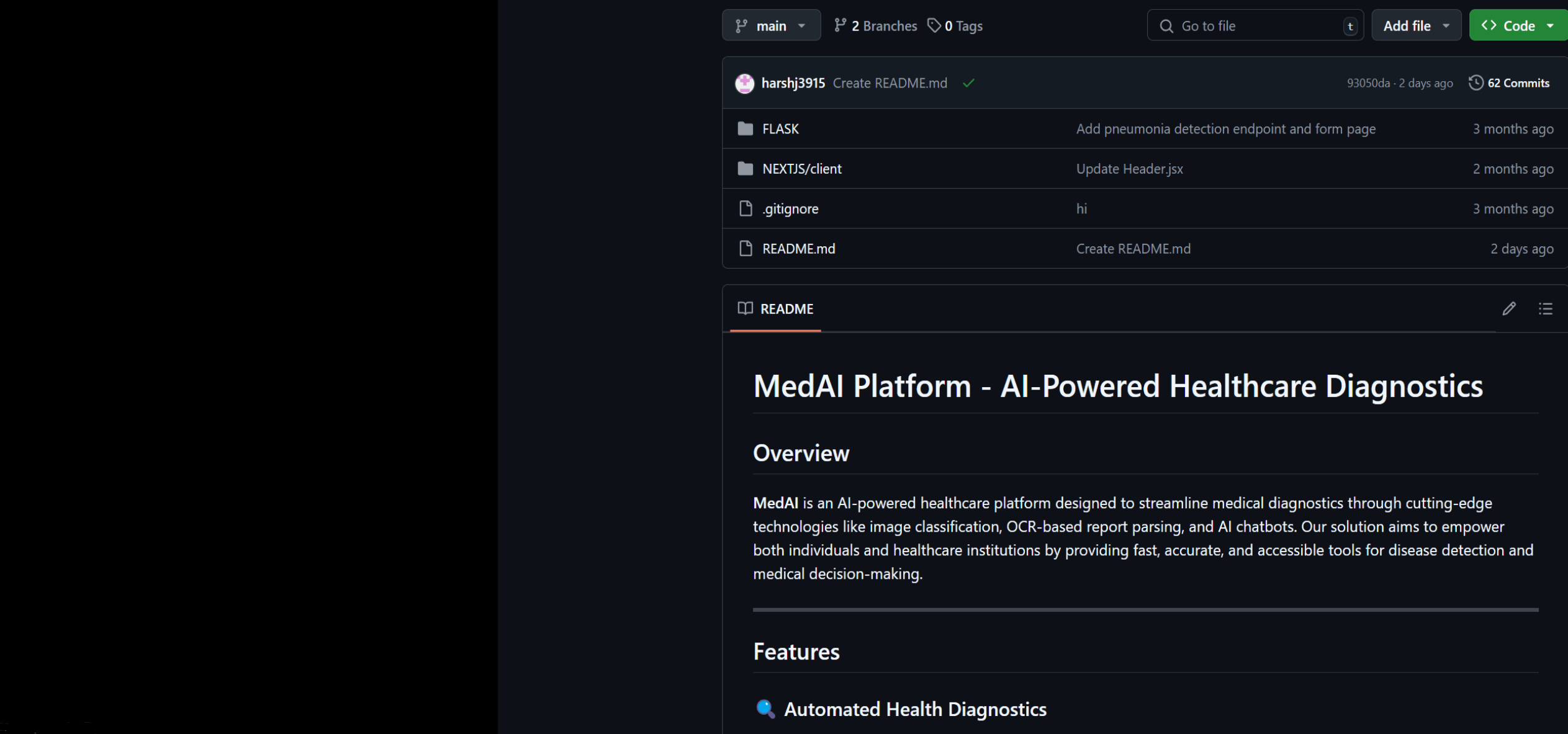Click '2 months ago' in NEXTJS/client row
This screenshot has height=734, width=1568.
pyautogui.click(x=1513, y=169)
